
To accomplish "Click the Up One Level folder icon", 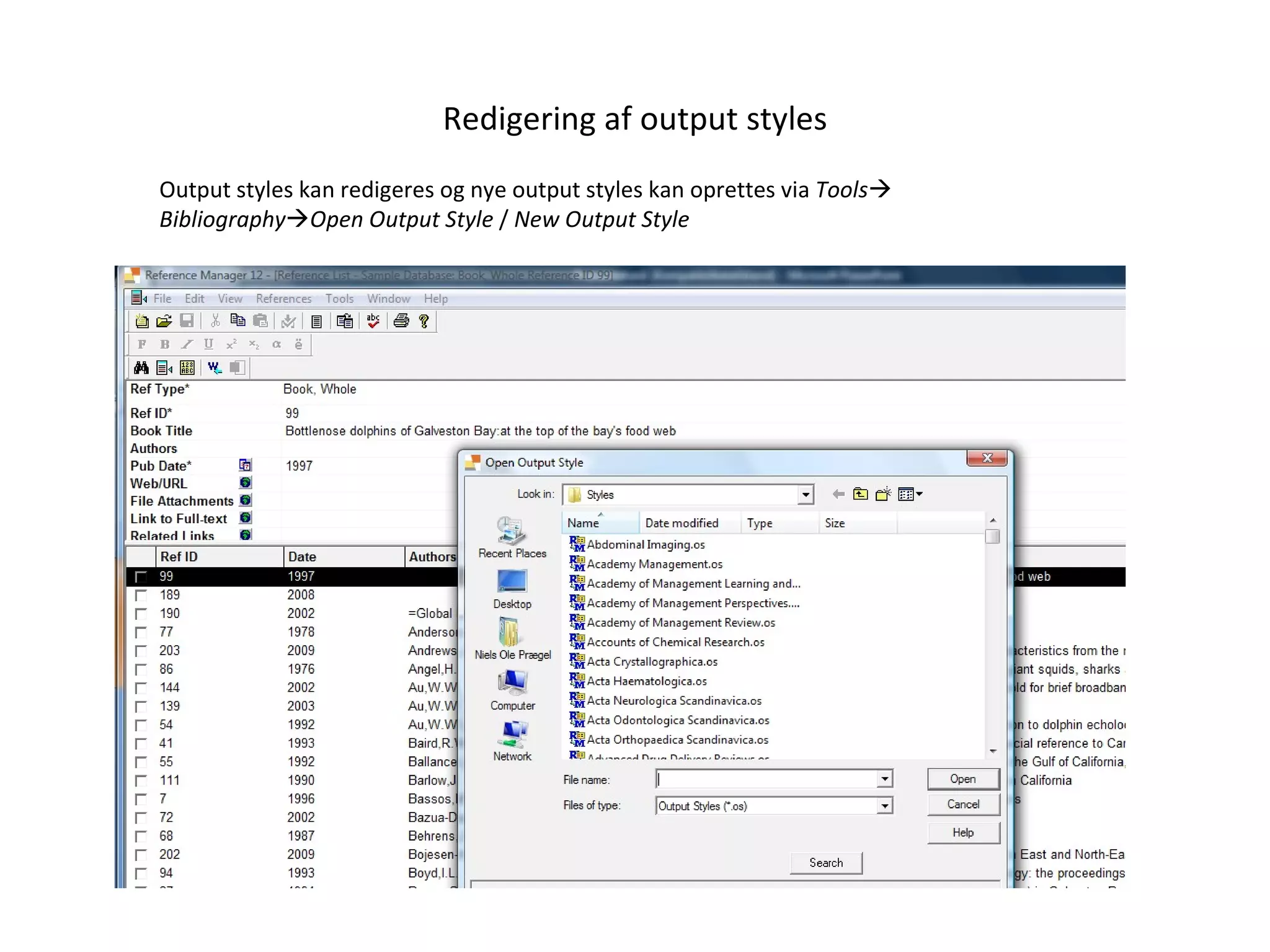I will [860, 494].
